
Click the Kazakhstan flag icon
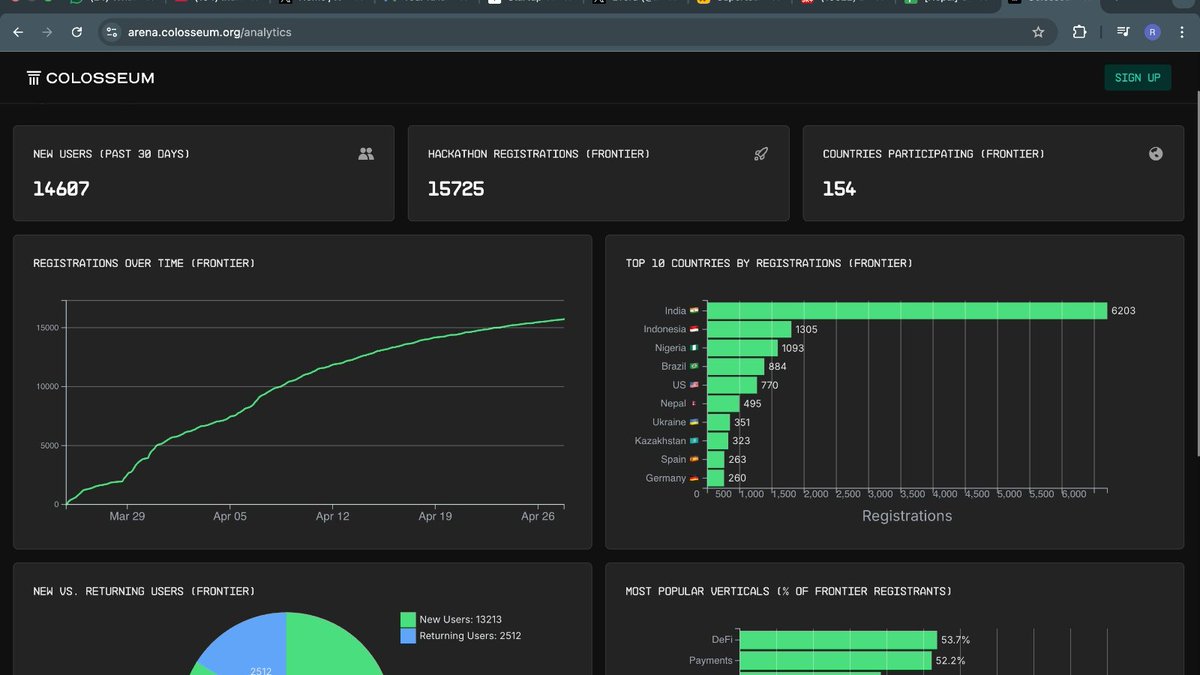(694, 440)
